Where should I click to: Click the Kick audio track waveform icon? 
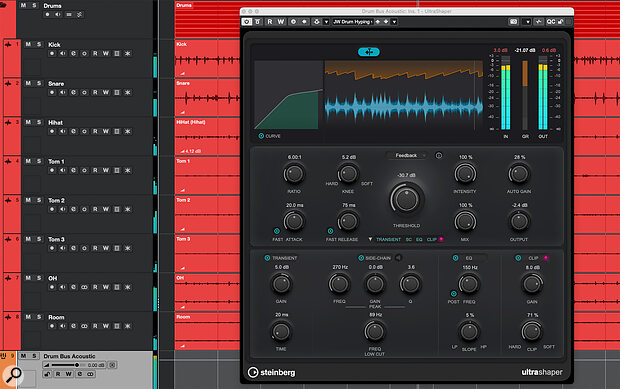tap(8, 44)
